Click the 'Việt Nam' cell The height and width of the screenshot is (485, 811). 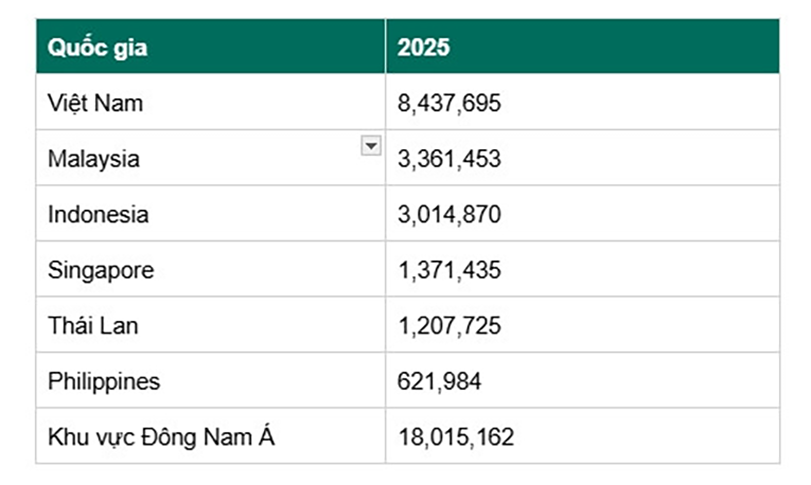point(211,102)
